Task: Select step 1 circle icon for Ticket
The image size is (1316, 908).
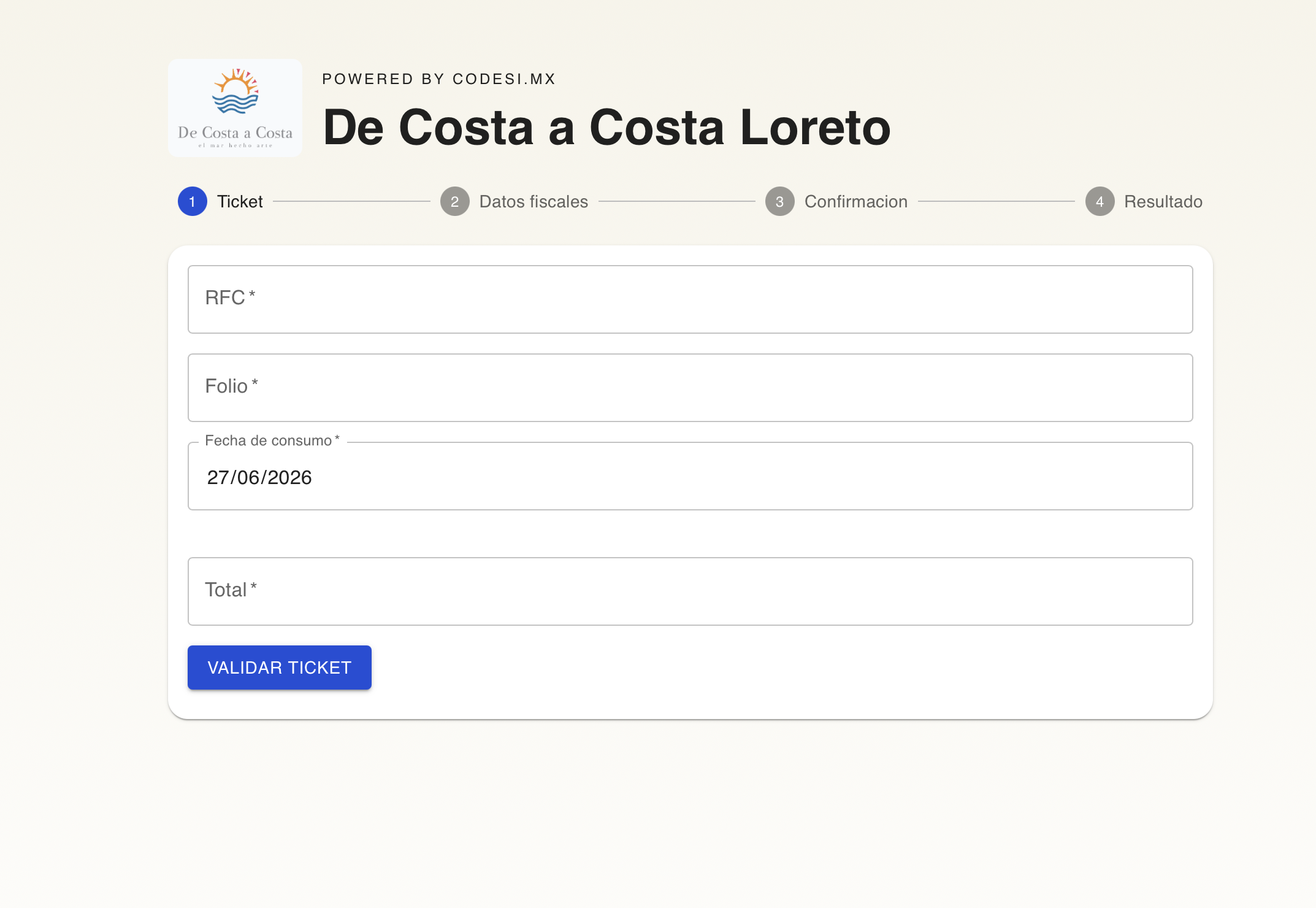Action: (193, 201)
